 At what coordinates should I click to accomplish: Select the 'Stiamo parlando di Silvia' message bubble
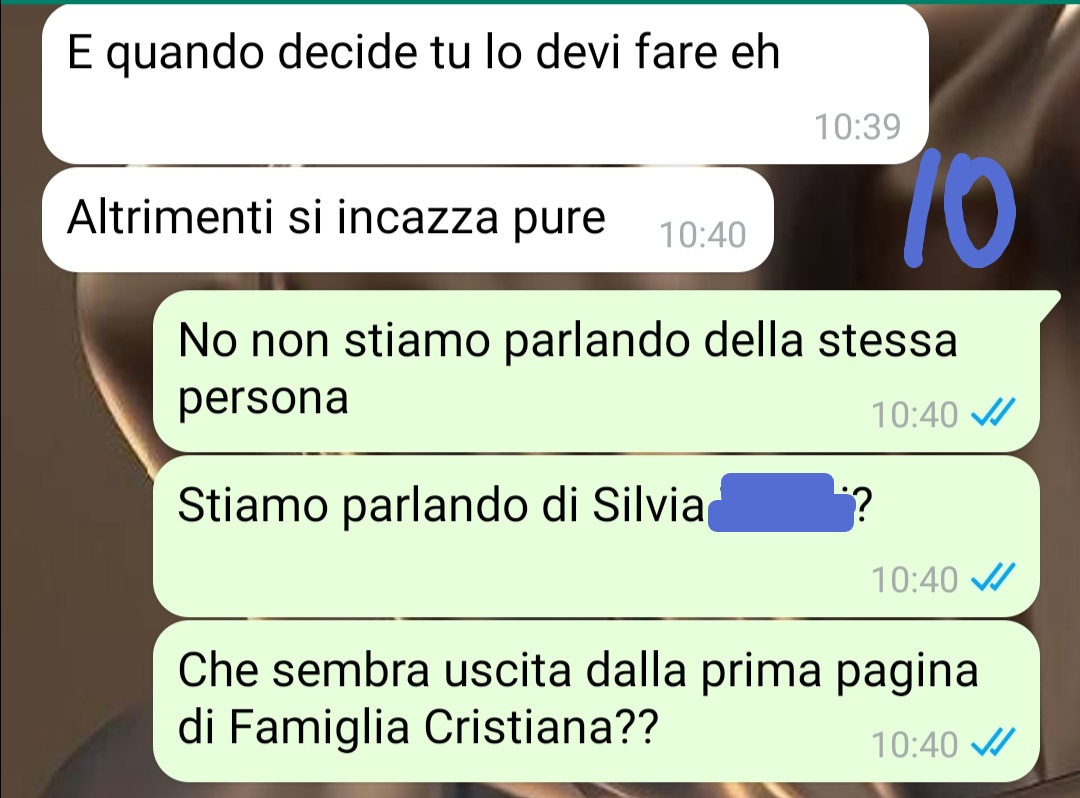[596, 536]
